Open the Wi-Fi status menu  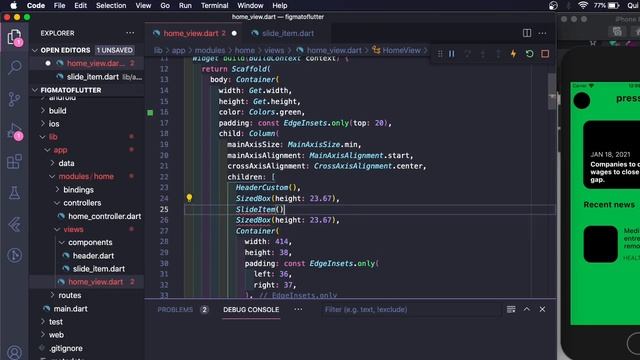coord(583,5)
